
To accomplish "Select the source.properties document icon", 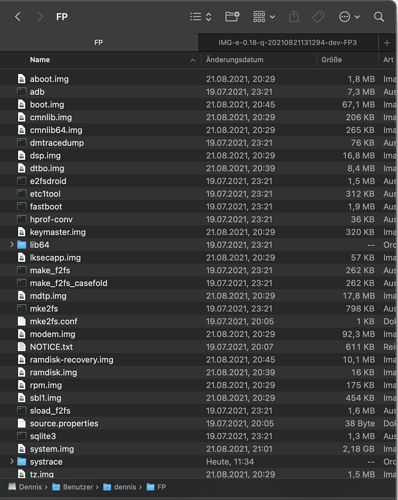I will pyautogui.click(x=22, y=423).
